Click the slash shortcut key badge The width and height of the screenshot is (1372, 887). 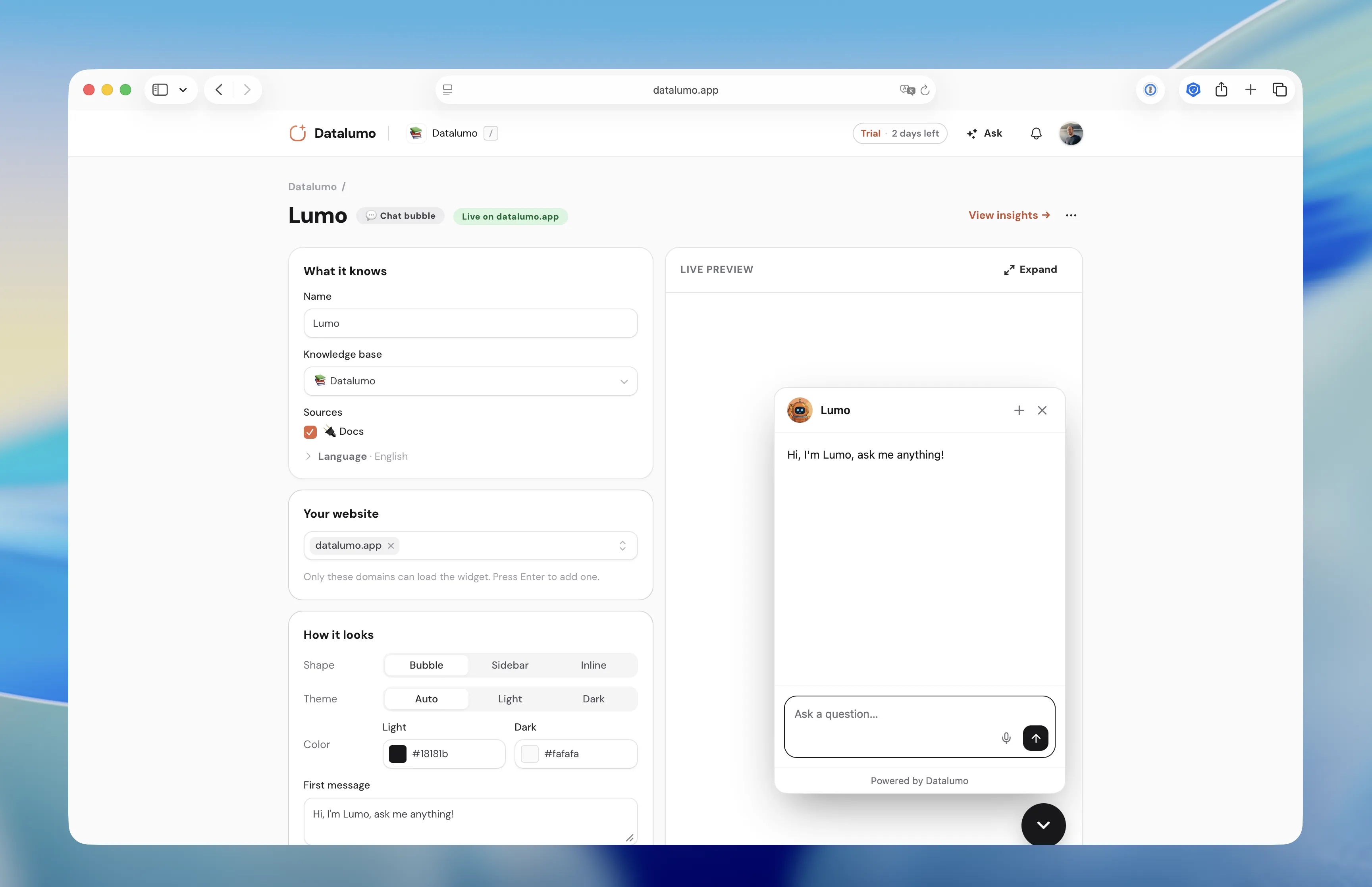coord(491,133)
